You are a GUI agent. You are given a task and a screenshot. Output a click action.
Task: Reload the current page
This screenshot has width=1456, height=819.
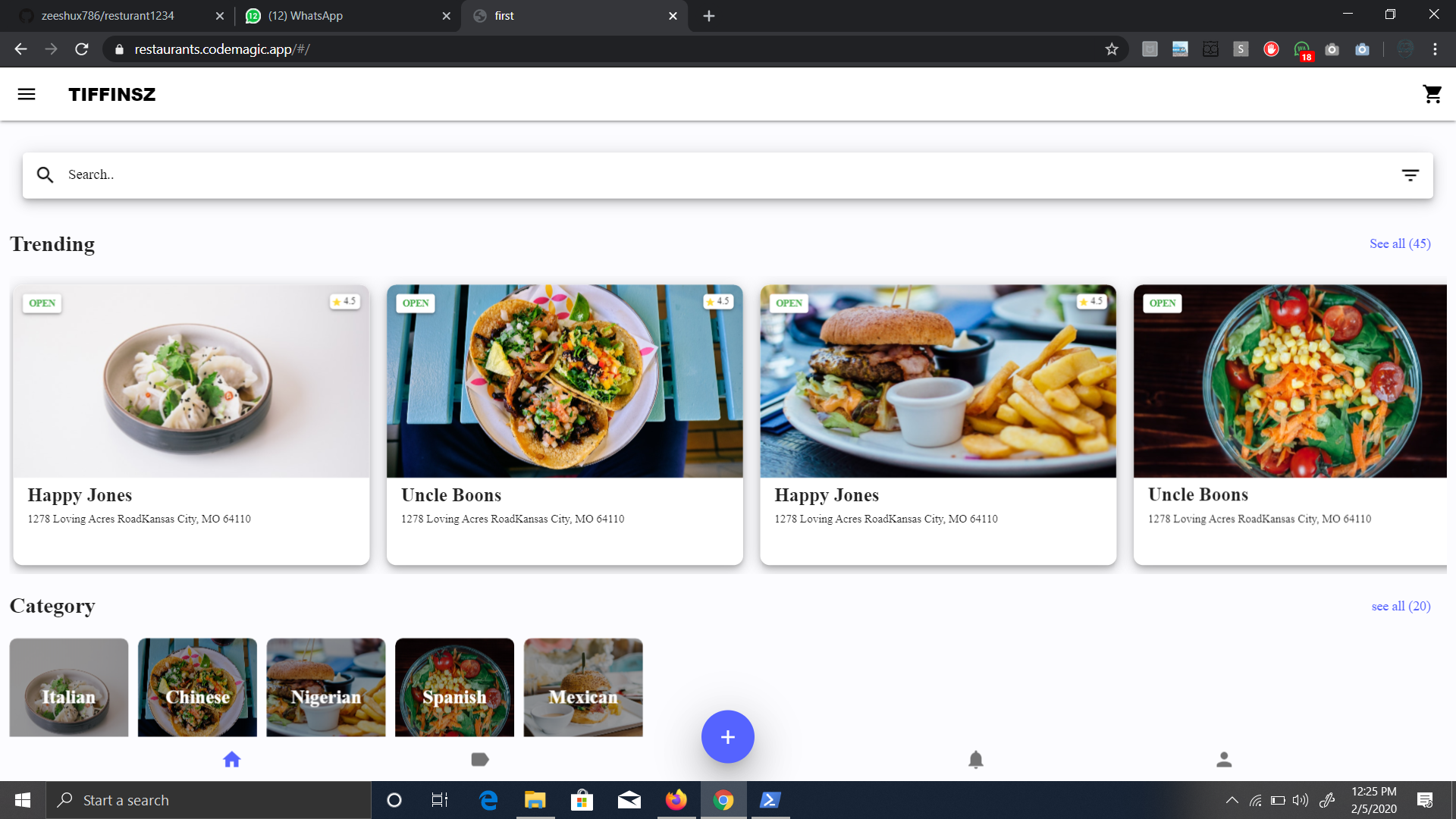(82, 49)
